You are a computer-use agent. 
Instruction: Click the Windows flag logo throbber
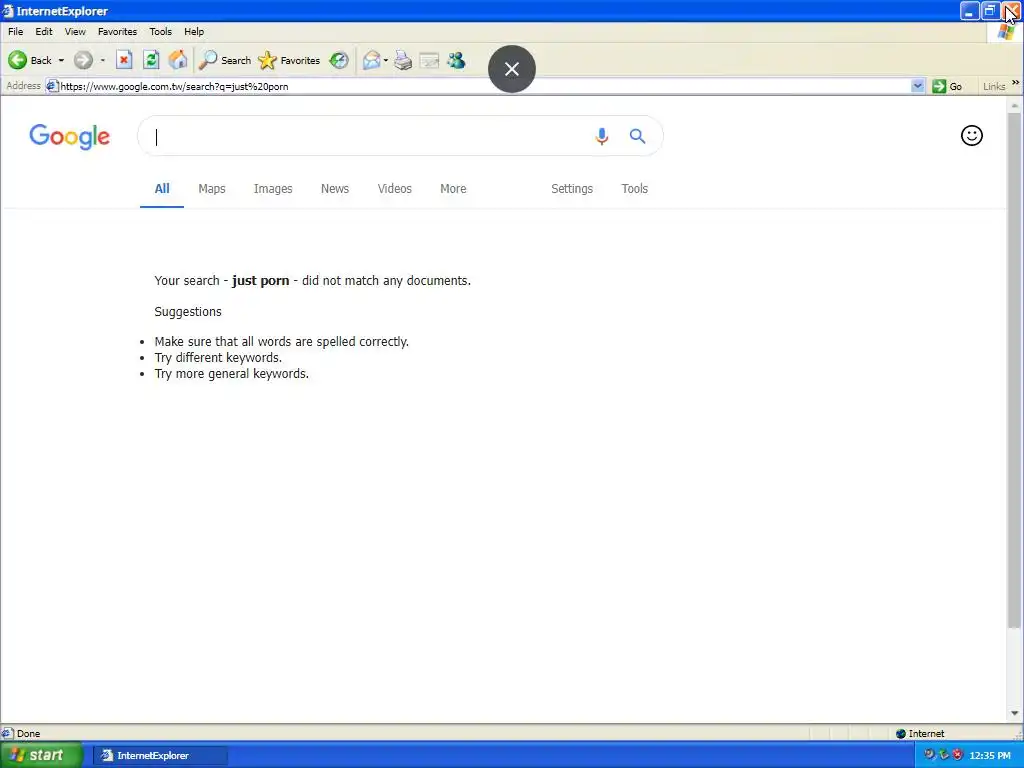[1005, 32]
